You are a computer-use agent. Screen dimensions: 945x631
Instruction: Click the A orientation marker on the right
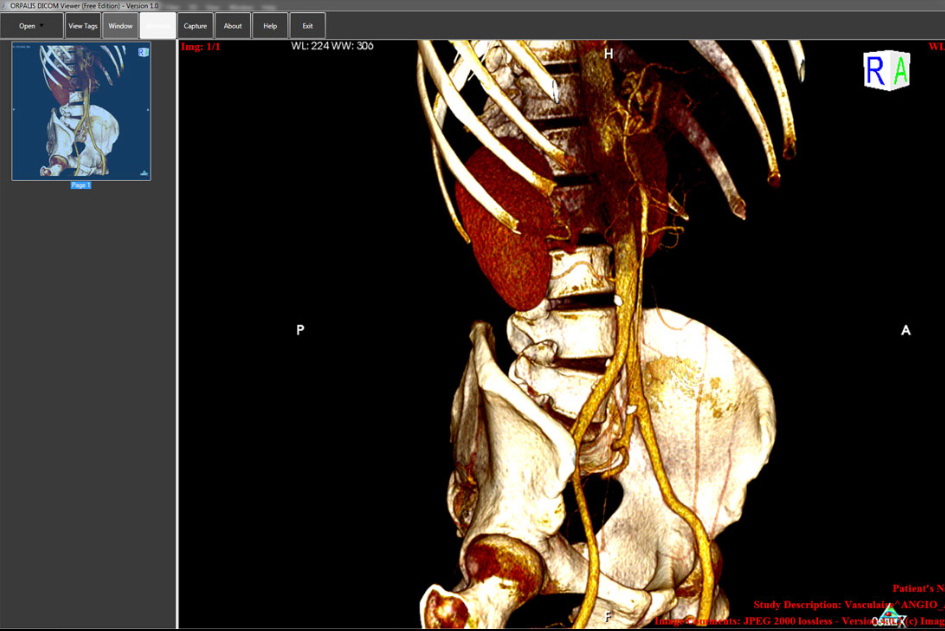pos(906,330)
